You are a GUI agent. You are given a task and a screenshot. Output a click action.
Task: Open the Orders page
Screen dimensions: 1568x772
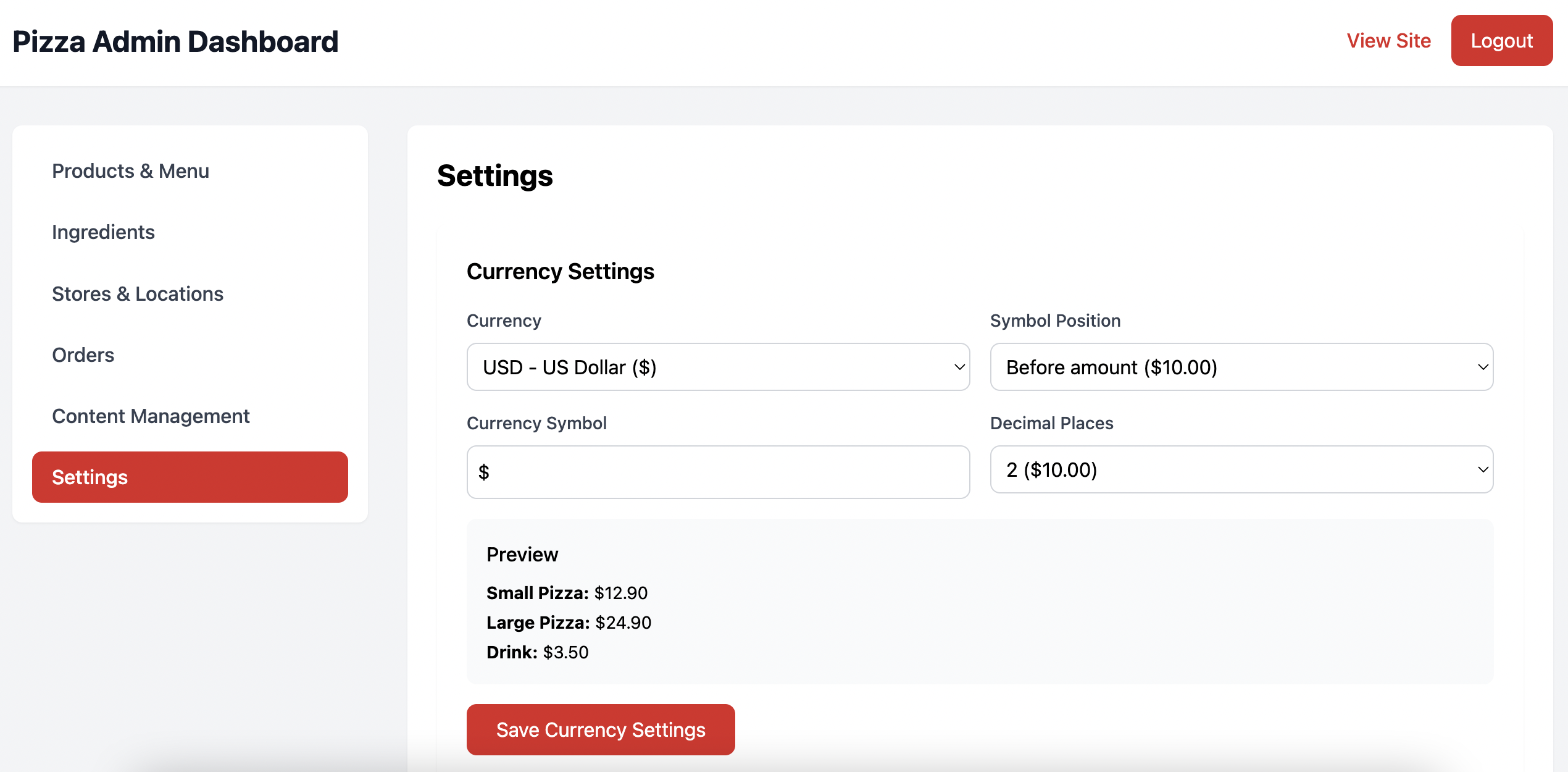83,355
